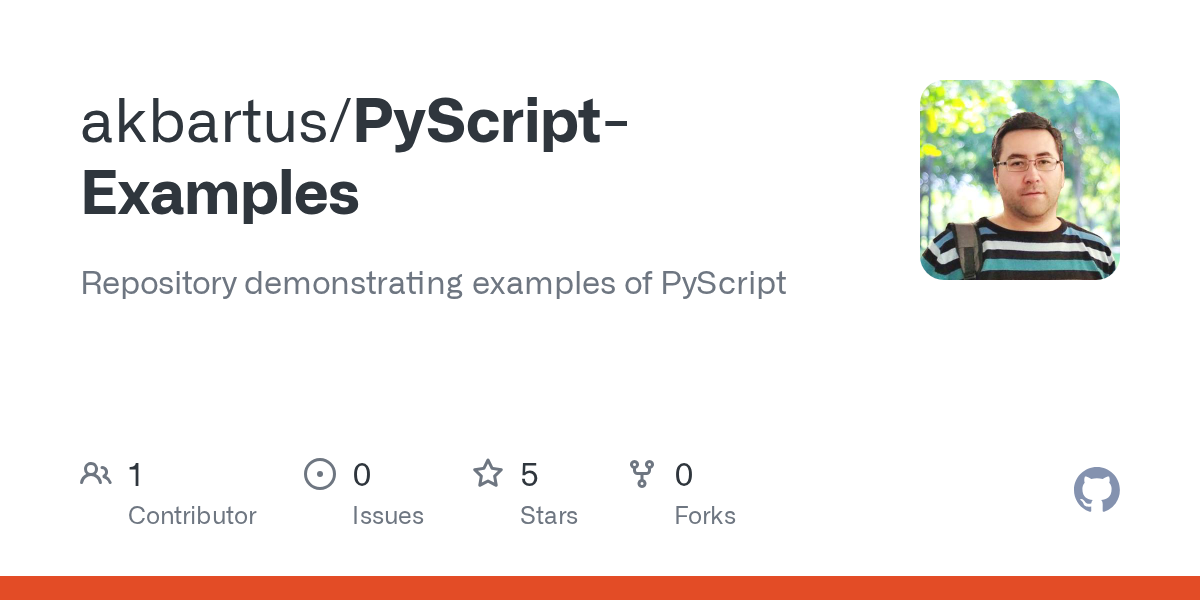Open the akbartus profile avatar photo
This screenshot has height=600, width=1200.
[x=1020, y=180]
